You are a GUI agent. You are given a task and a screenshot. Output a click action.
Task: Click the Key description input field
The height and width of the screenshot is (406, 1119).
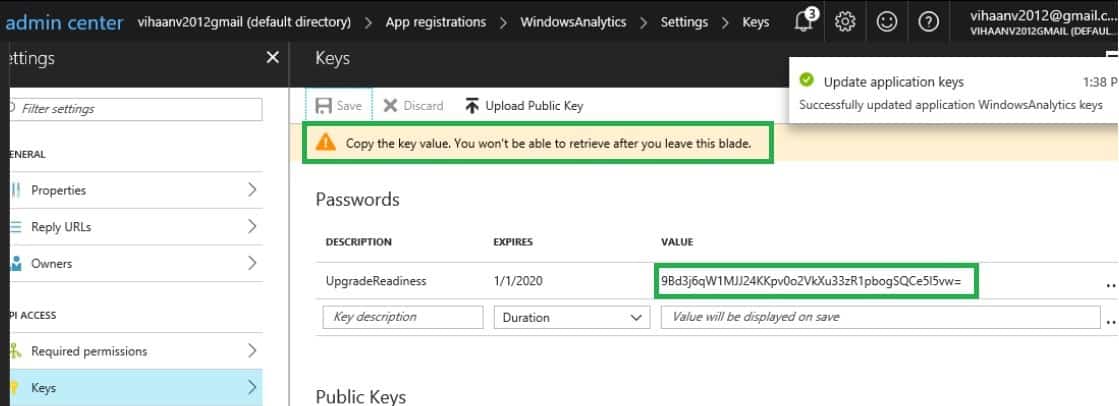point(402,317)
